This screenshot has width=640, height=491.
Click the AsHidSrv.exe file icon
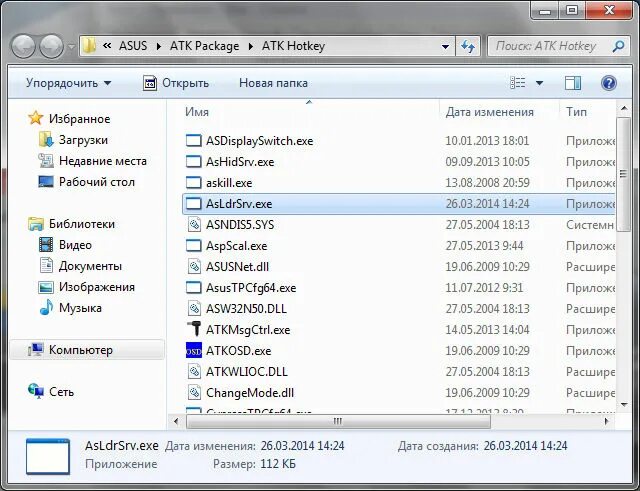point(193,162)
